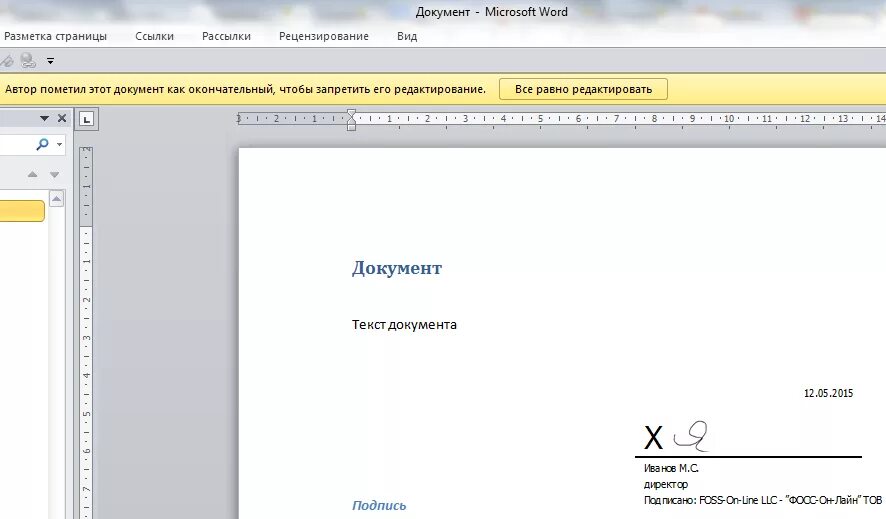Go to the Рецензирование tab
The width and height of the screenshot is (886, 519).
(324, 36)
